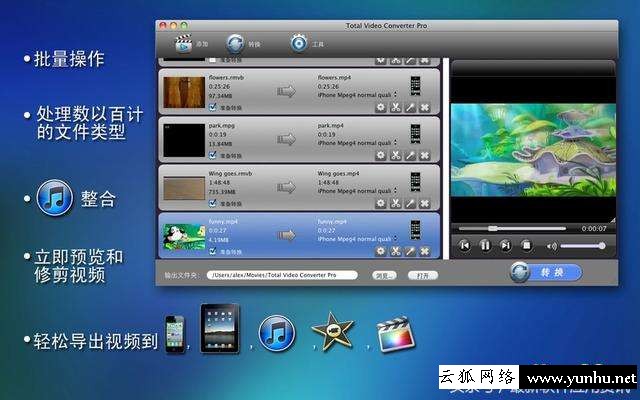Click scissors trim icon for park.mpg

[395, 156]
